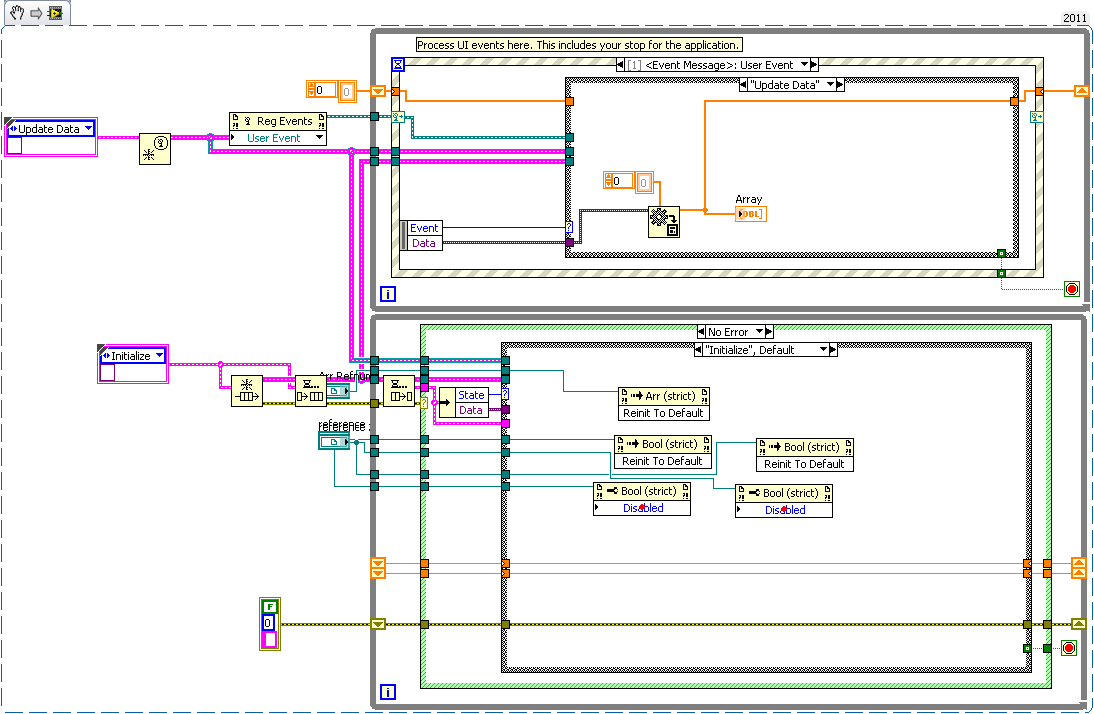Select the Array DBL indicator terminal
This screenshot has height=714, width=1094.
point(751,214)
